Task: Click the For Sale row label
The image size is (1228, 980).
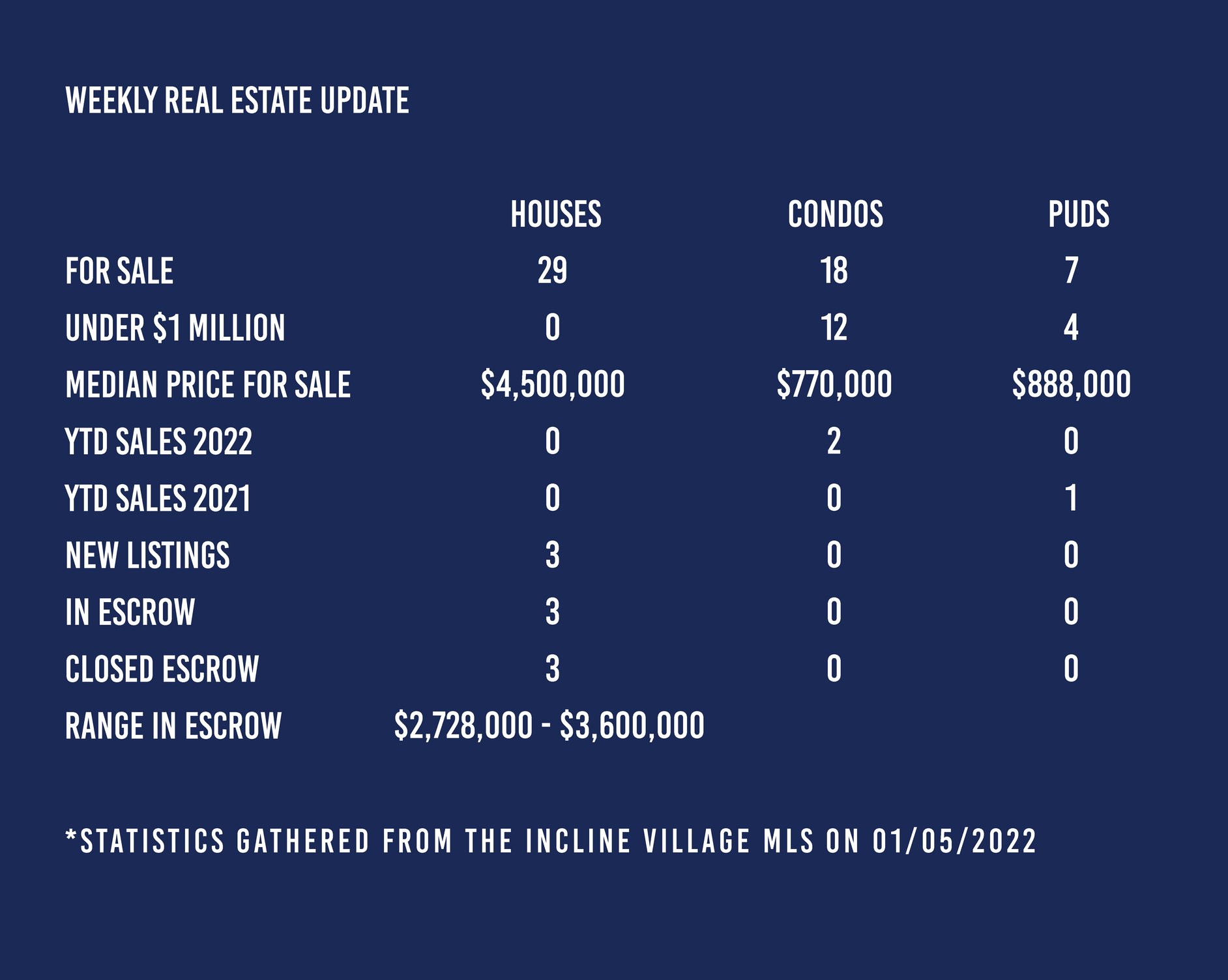Action: click(119, 271)
